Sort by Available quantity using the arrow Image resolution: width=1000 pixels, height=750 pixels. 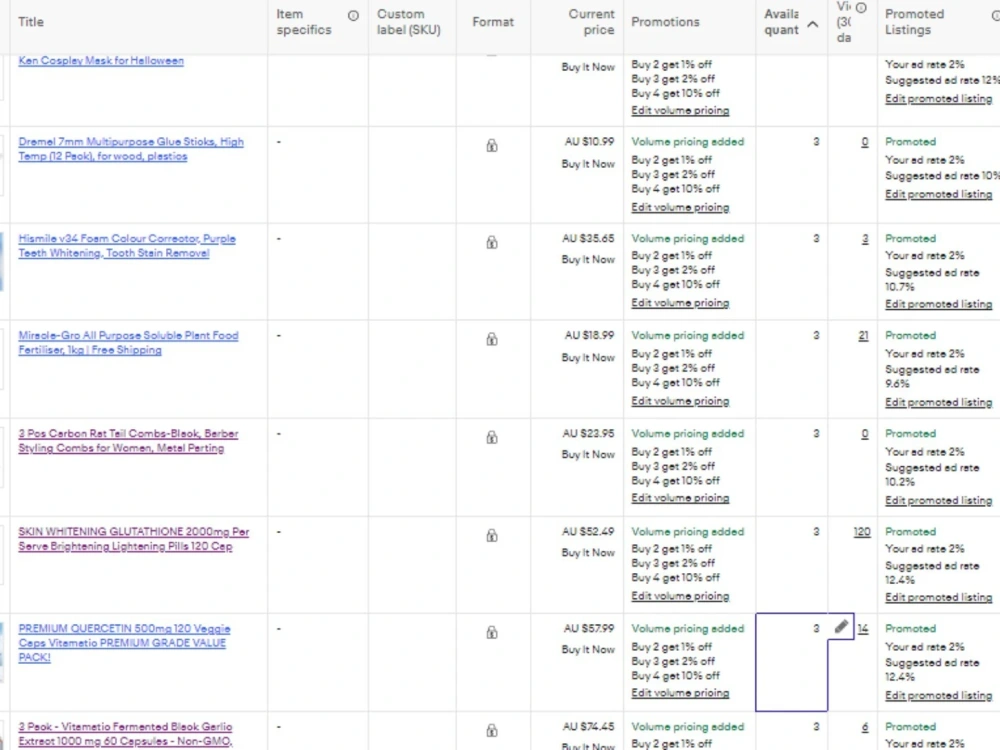[812, 24]
